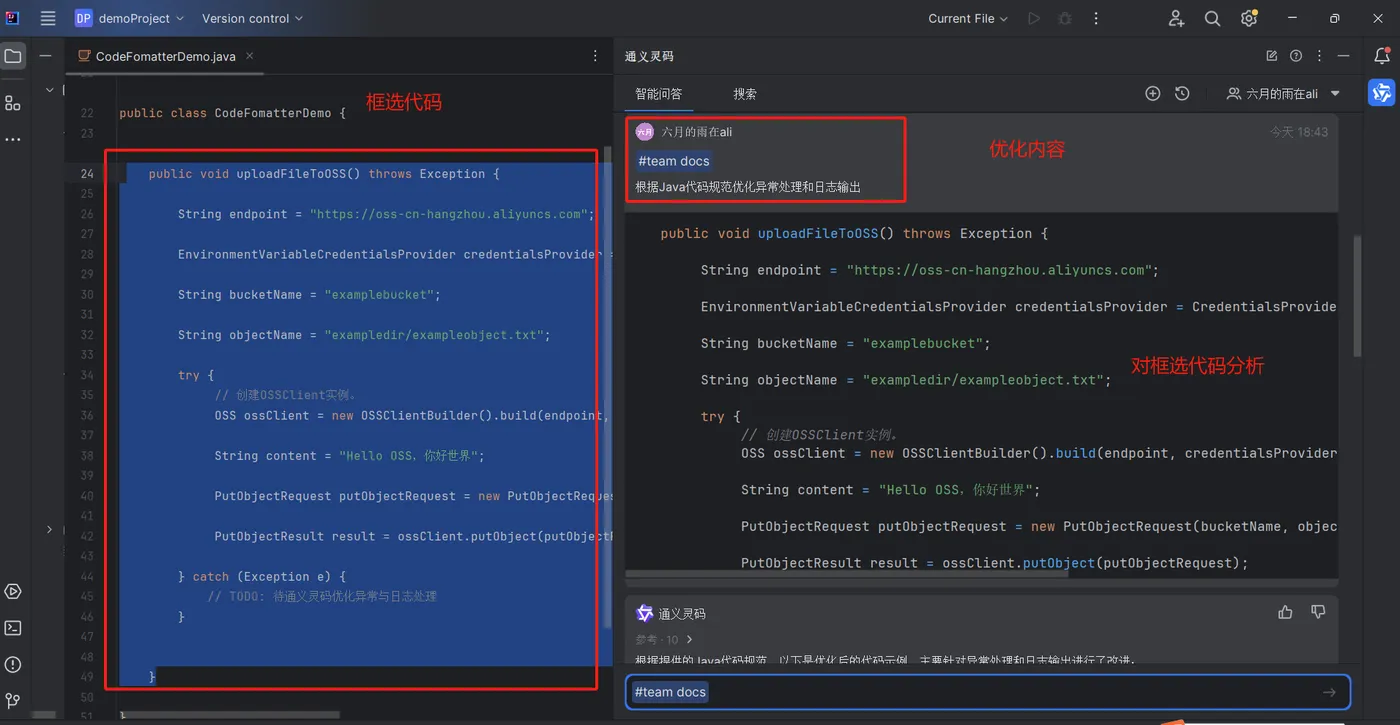Image resolution: width=1400 pixels, height=725 pixels.
Task: Open Search Everywhere magnifier icon
Action: tap(1212, 18)
